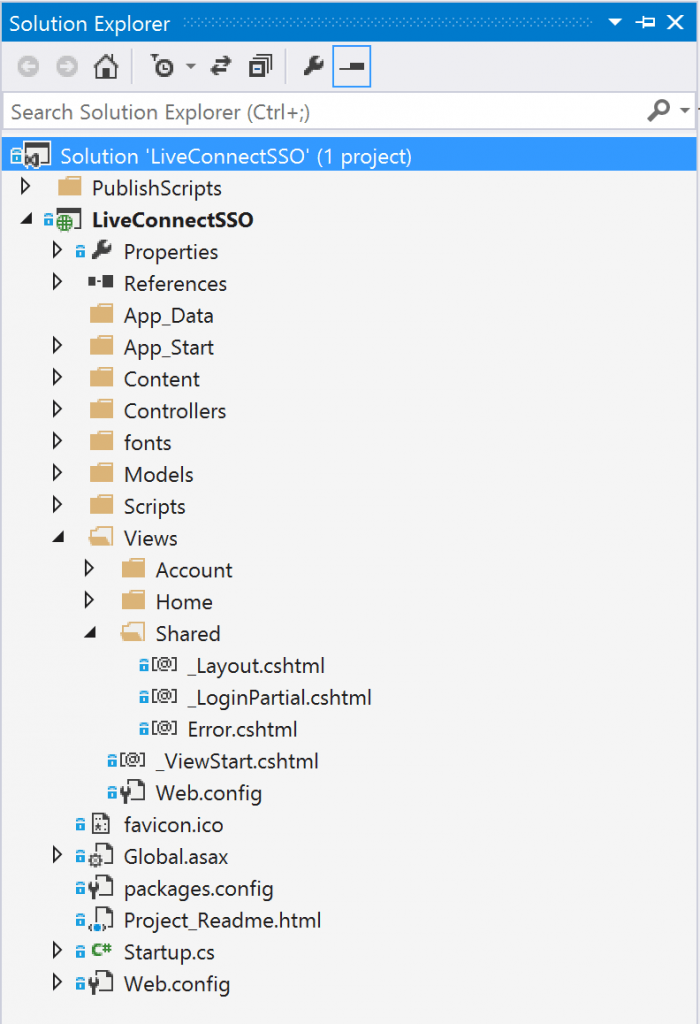The width and height of the screenshot is (700, 1024).
Task: Select the Controllers folder label
Action: 175,411
